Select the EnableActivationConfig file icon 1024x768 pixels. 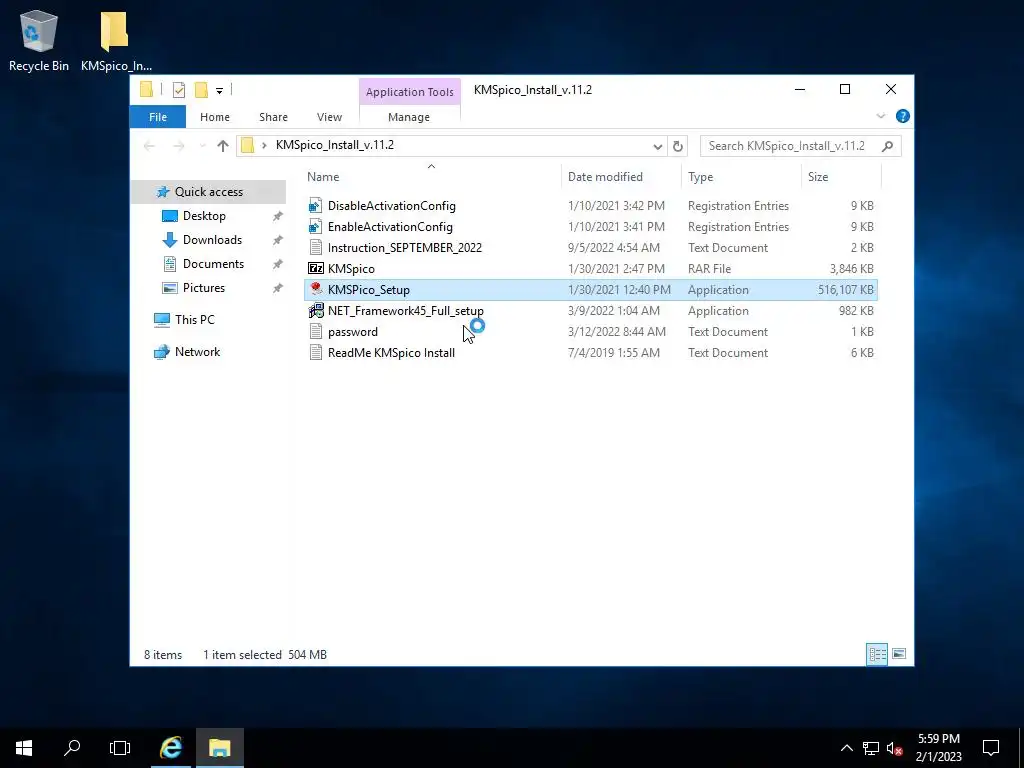point(315,227)
